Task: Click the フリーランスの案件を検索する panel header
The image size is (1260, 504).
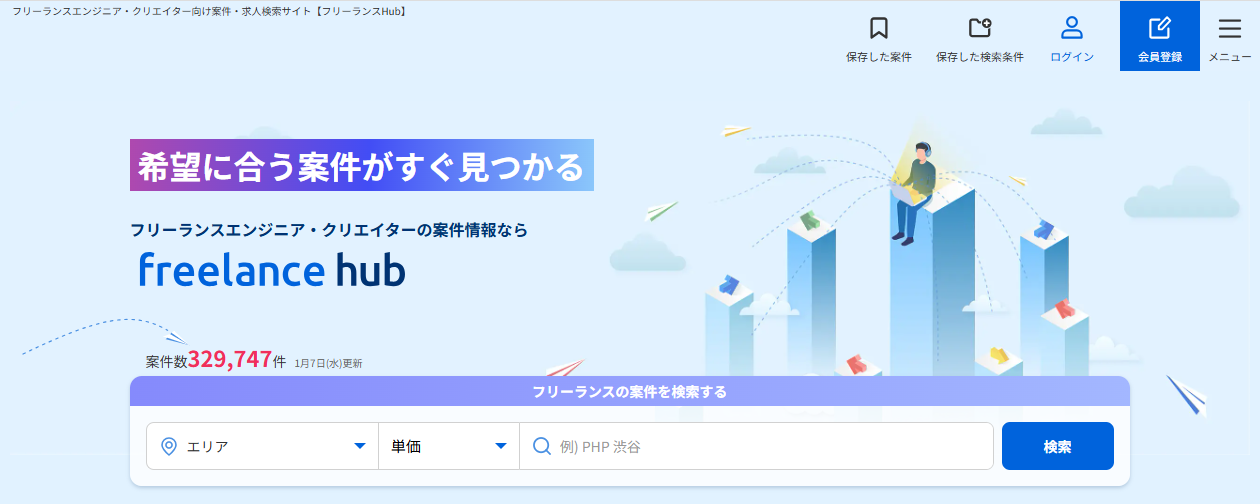Action: (x=629, y=391)
